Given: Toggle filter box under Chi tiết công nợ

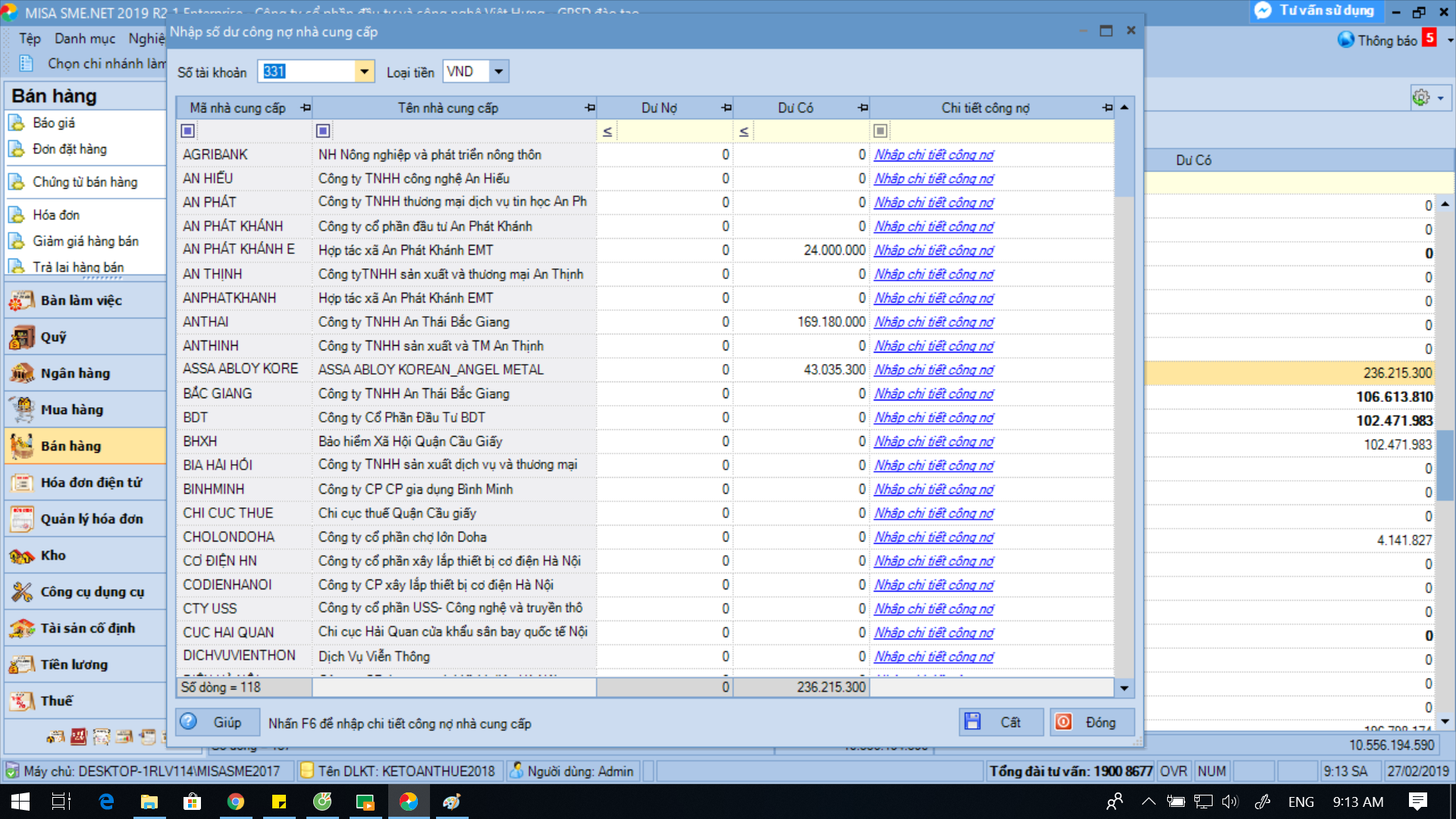Looking at the screenshot, I should click(880, 131).
